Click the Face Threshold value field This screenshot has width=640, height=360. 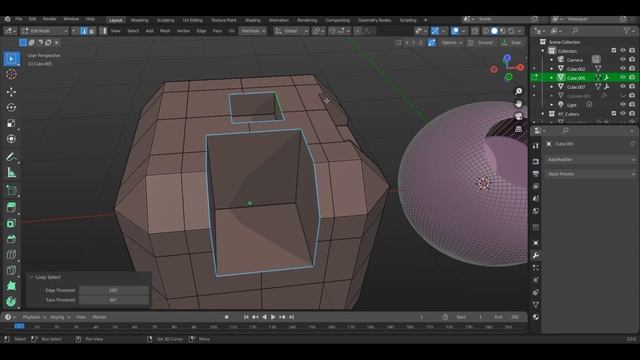113,300
